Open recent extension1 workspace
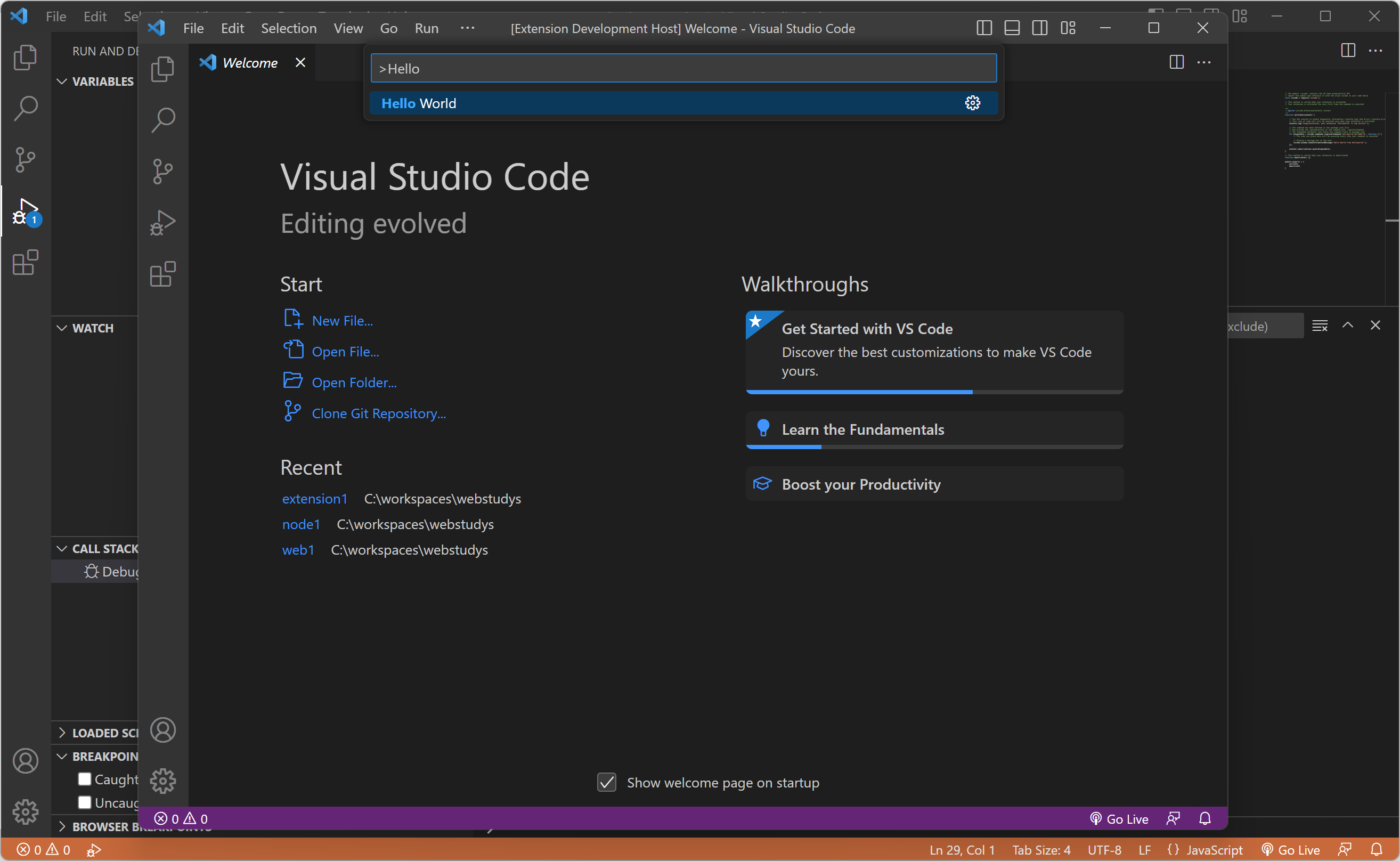The width and height of the screenshot is (1400, 861). [x=314, y=499]
